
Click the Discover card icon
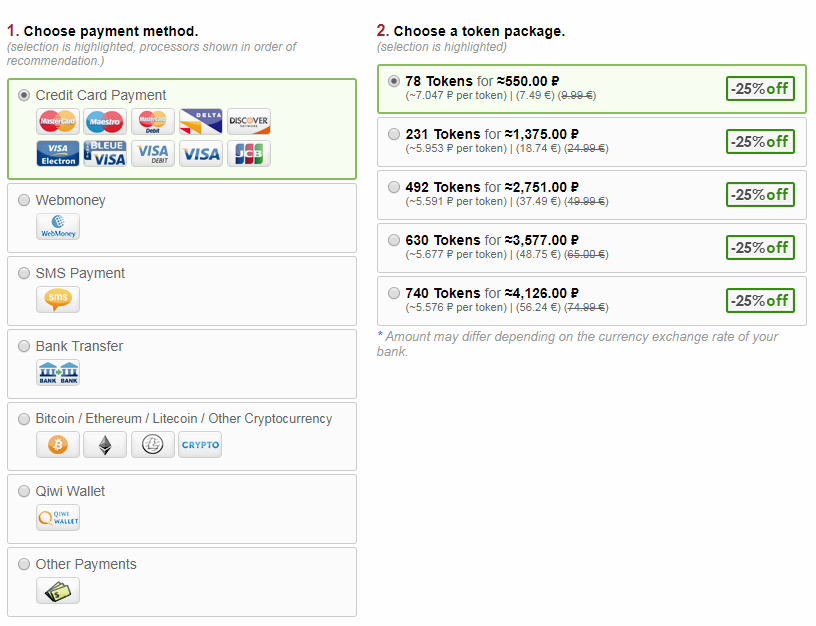(249, 122)
